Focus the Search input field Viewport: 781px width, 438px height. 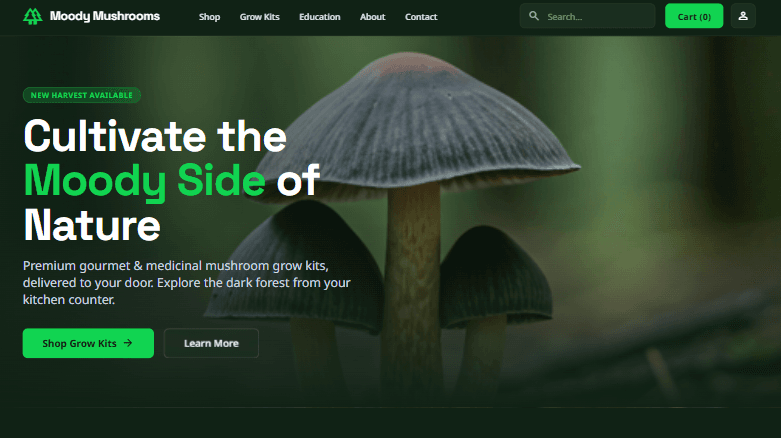[587, 16]
